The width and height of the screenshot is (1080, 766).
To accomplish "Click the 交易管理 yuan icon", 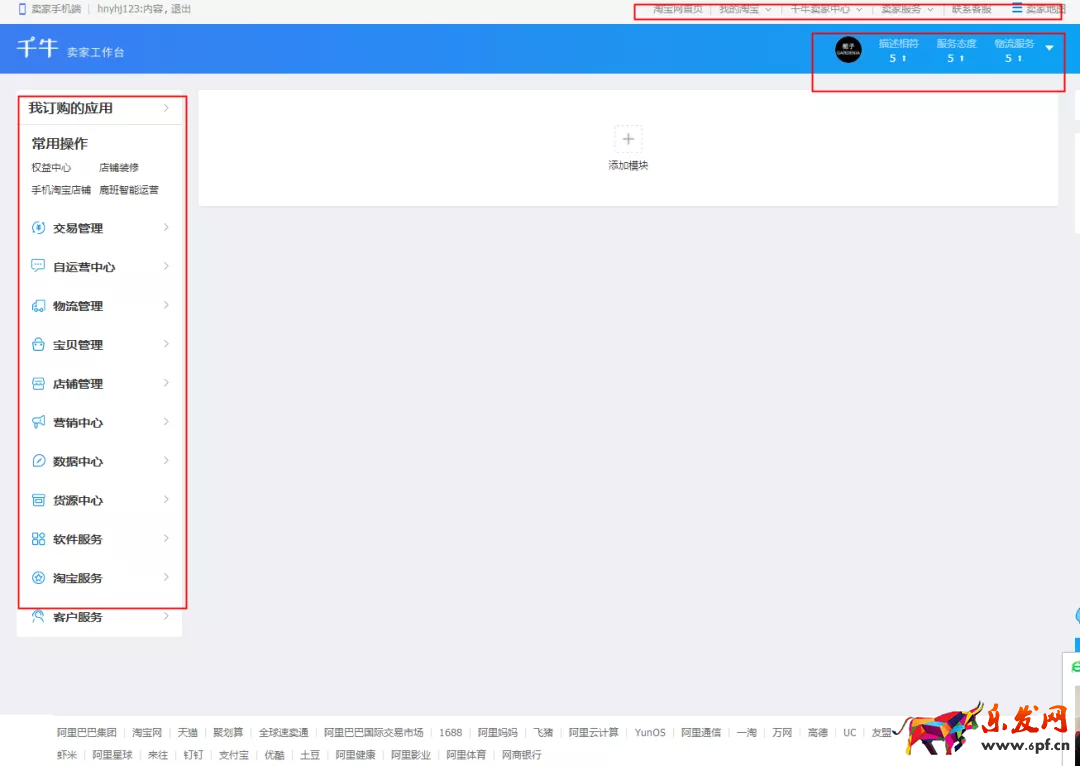I will coord(39,228).
